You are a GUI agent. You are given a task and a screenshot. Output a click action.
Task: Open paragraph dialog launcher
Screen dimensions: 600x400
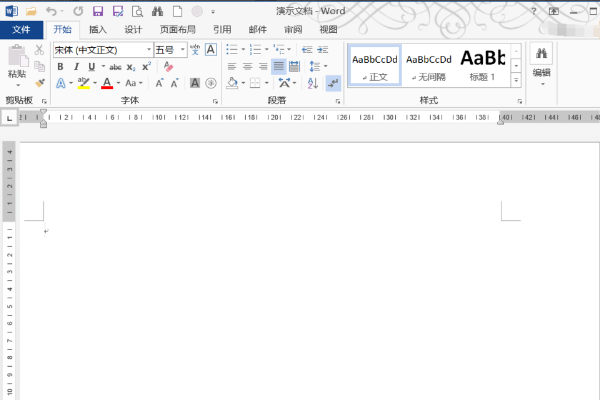[338, 101]
